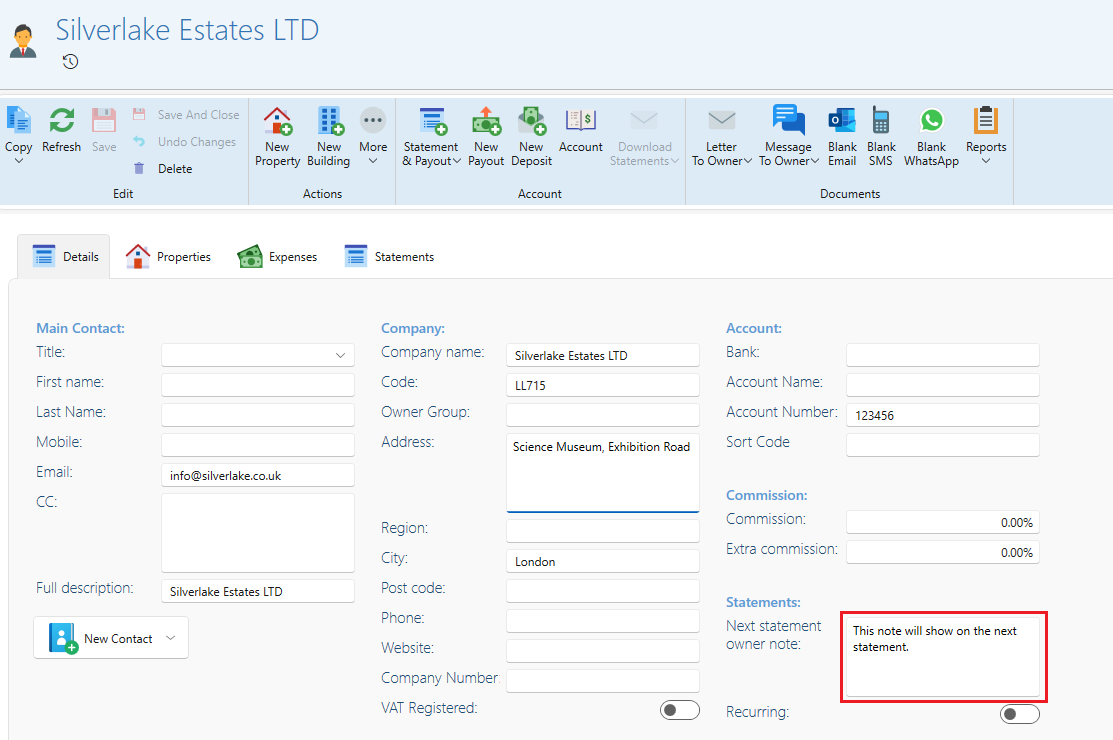The image size is (1113, 740).
Task: Click the Account Number field
Action: point(943,414)
